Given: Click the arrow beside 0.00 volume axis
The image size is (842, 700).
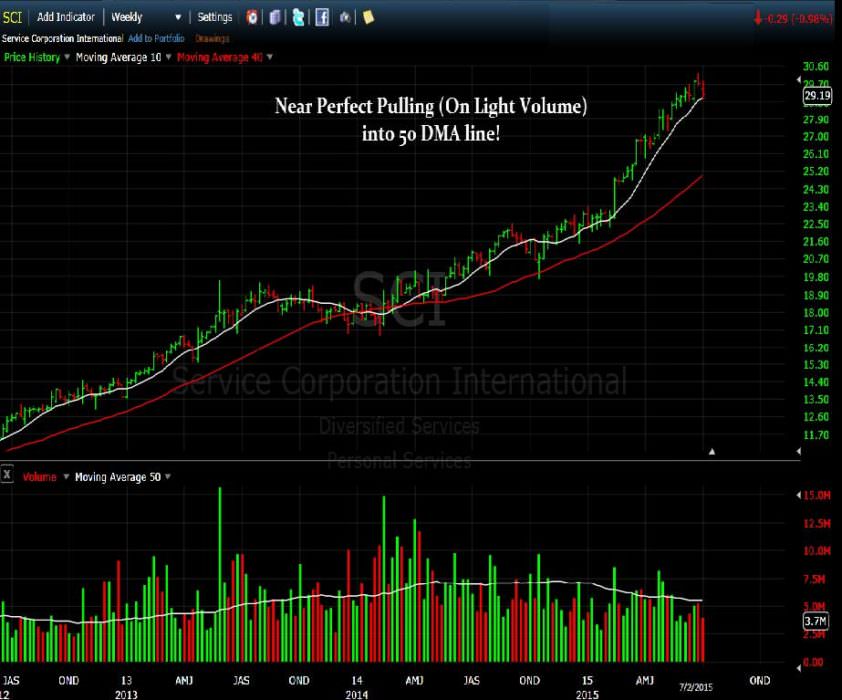Looking at the screenshot, I should (x=799, y=667).
